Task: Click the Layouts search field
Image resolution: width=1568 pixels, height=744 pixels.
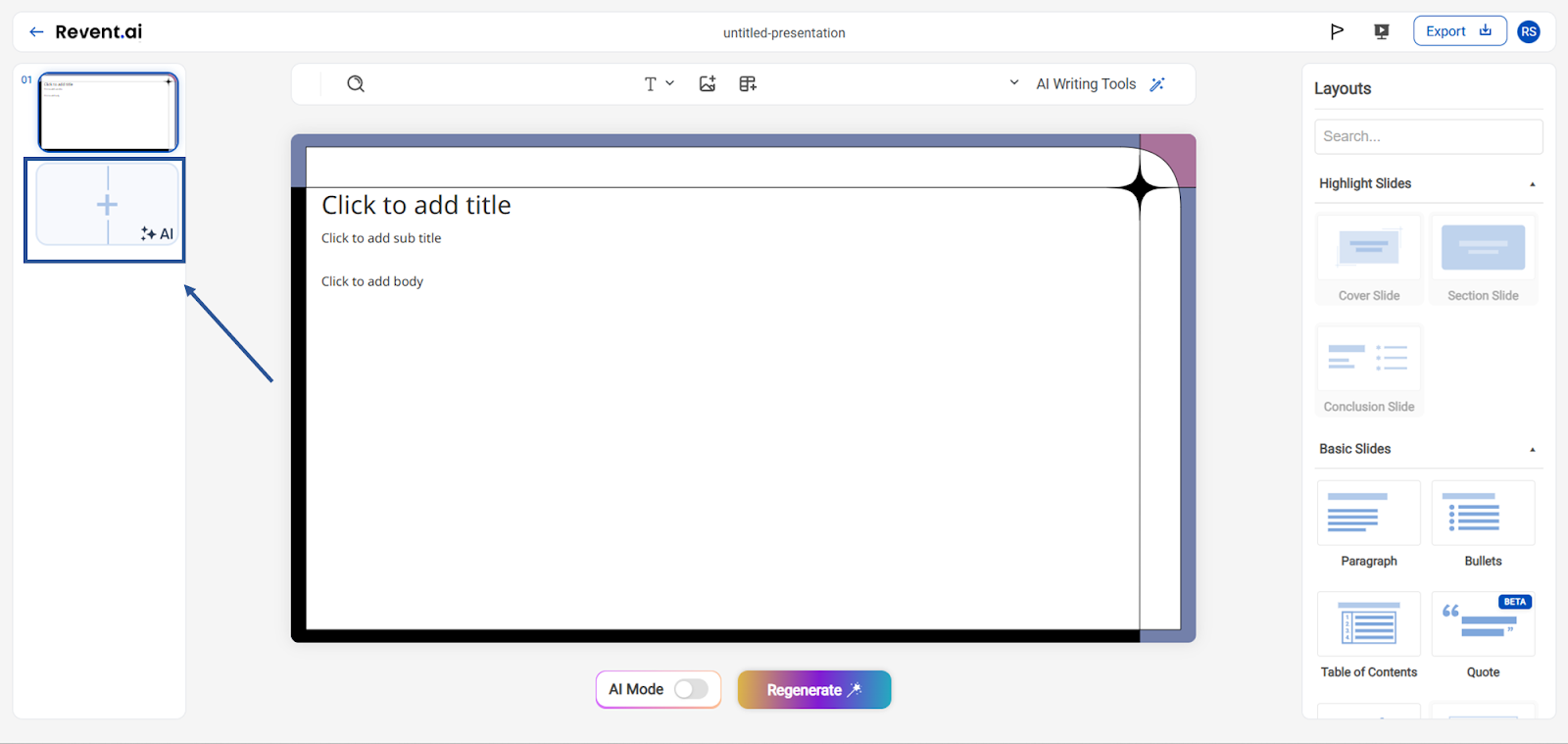Action: (x=1428, y=136)
